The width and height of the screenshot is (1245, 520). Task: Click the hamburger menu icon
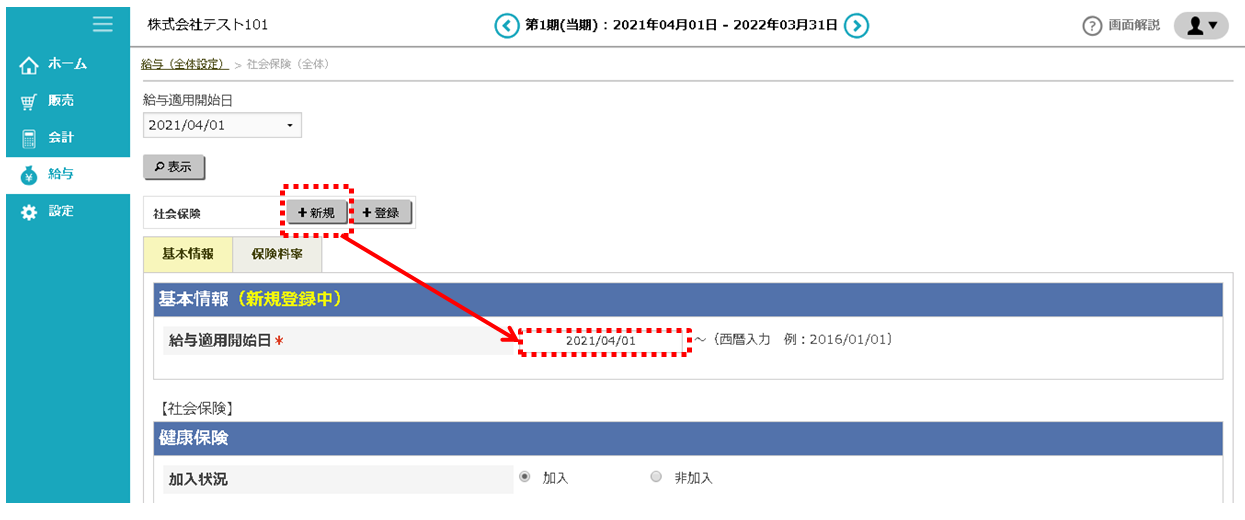click(x=102, y=24)
